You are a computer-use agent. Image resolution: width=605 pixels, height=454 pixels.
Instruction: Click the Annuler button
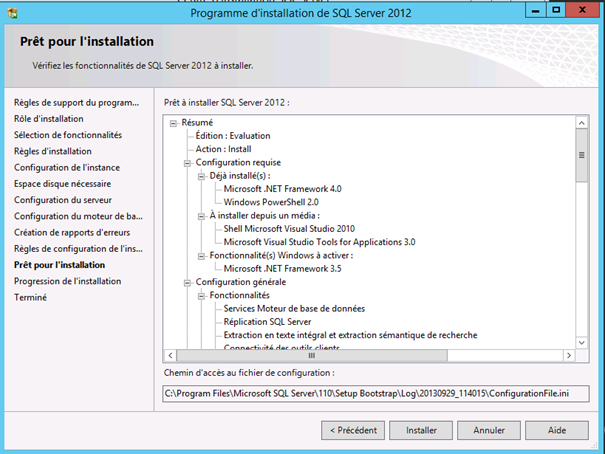(489, 430)
